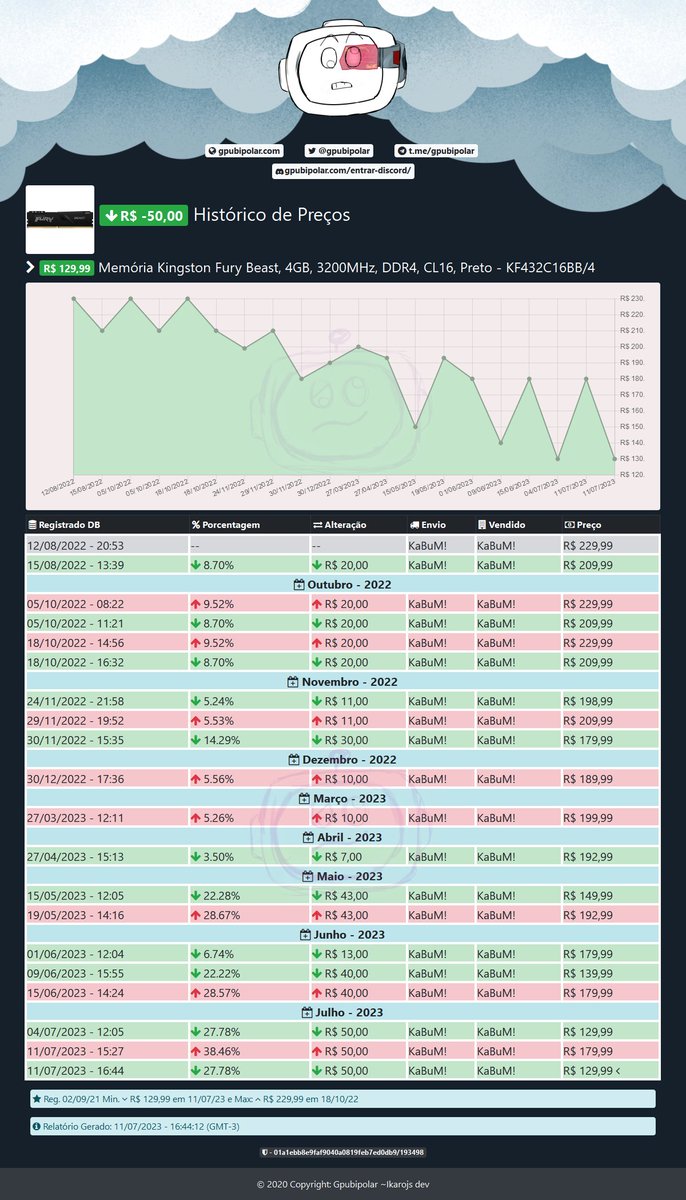Click the down arrow in R$ -50,00 badge

pyautogui.click(x=110, y=215)
